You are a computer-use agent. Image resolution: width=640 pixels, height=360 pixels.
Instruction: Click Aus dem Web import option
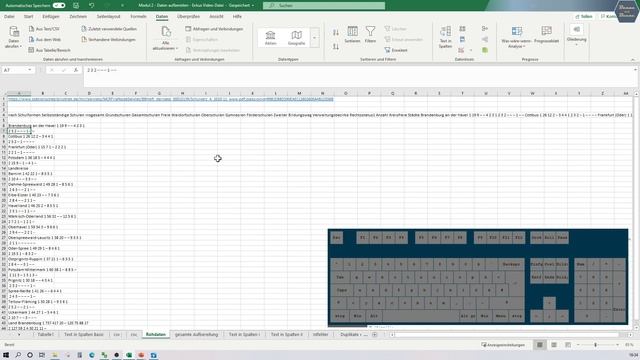tap(45, 40)
